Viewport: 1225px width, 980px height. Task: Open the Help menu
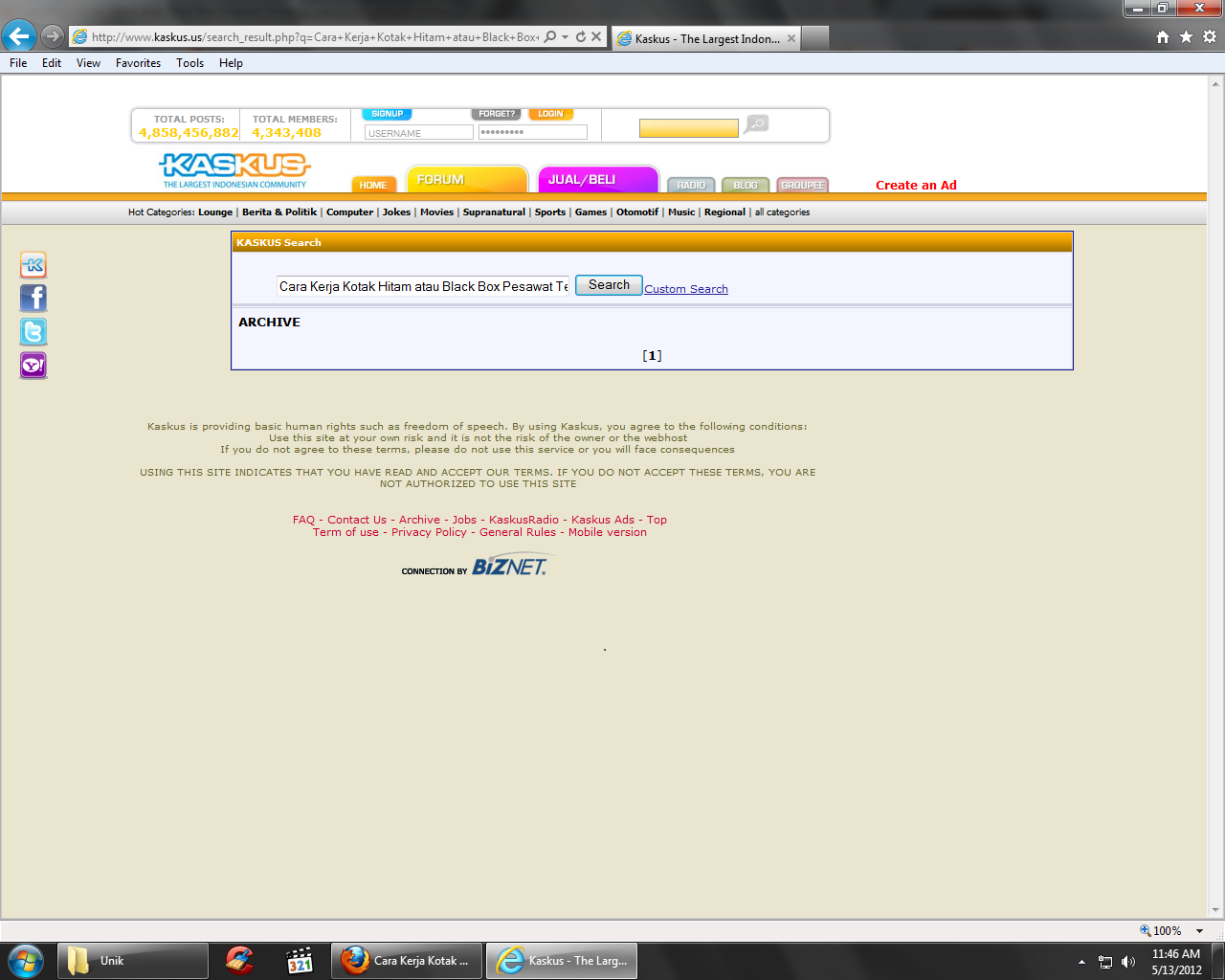pos(231,63)
